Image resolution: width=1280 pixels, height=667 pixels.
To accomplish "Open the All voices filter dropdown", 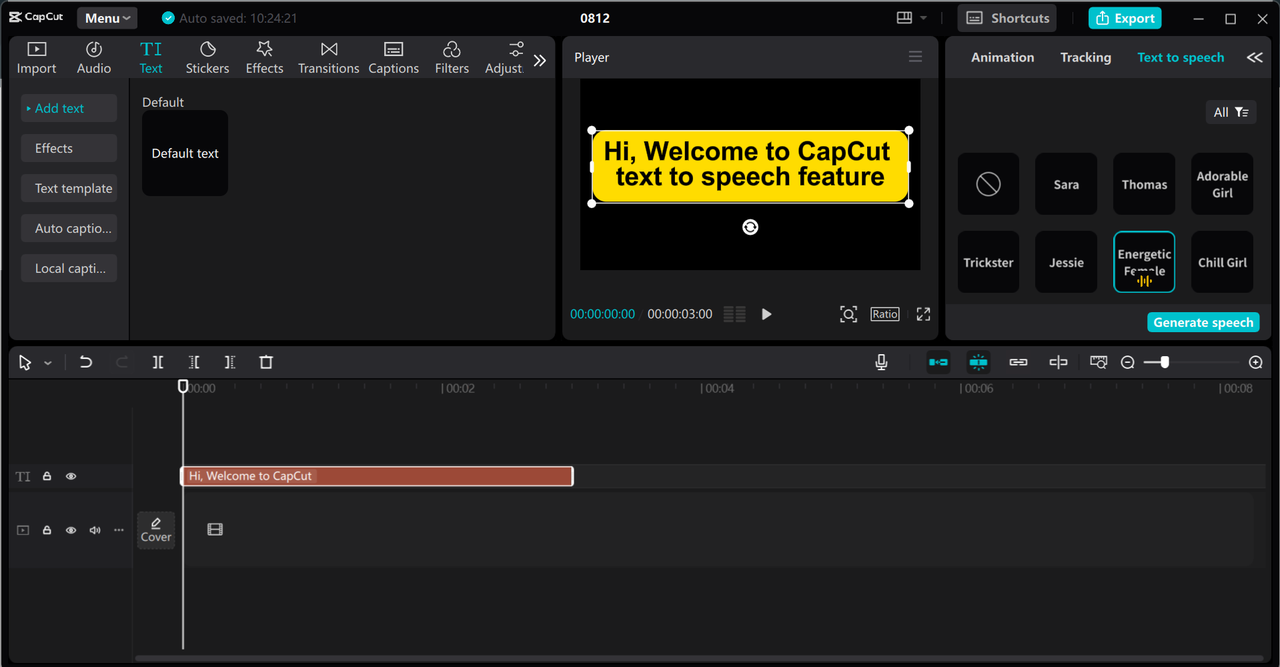I will (x=1231, y=112).
